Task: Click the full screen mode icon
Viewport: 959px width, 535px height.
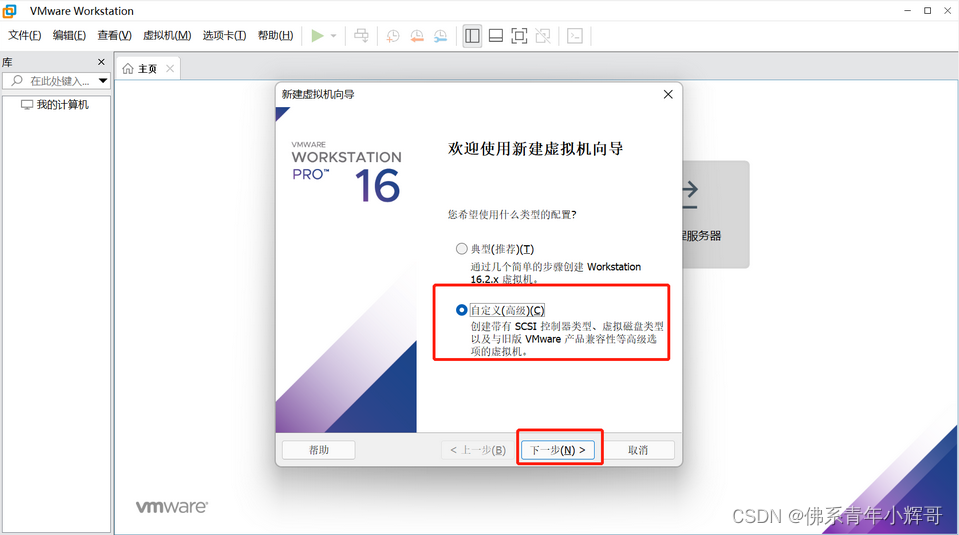Action: tap(519, 36)
